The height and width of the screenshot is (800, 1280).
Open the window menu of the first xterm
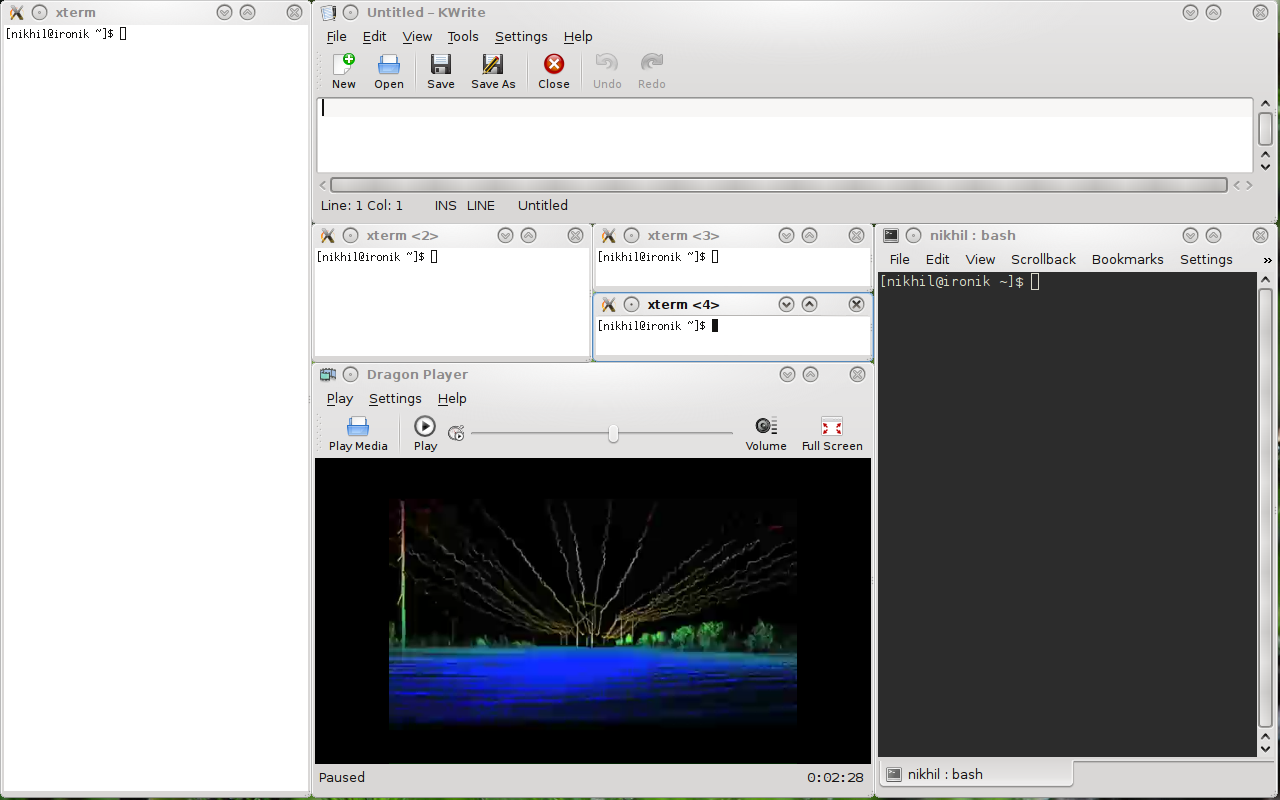point(16,13)
